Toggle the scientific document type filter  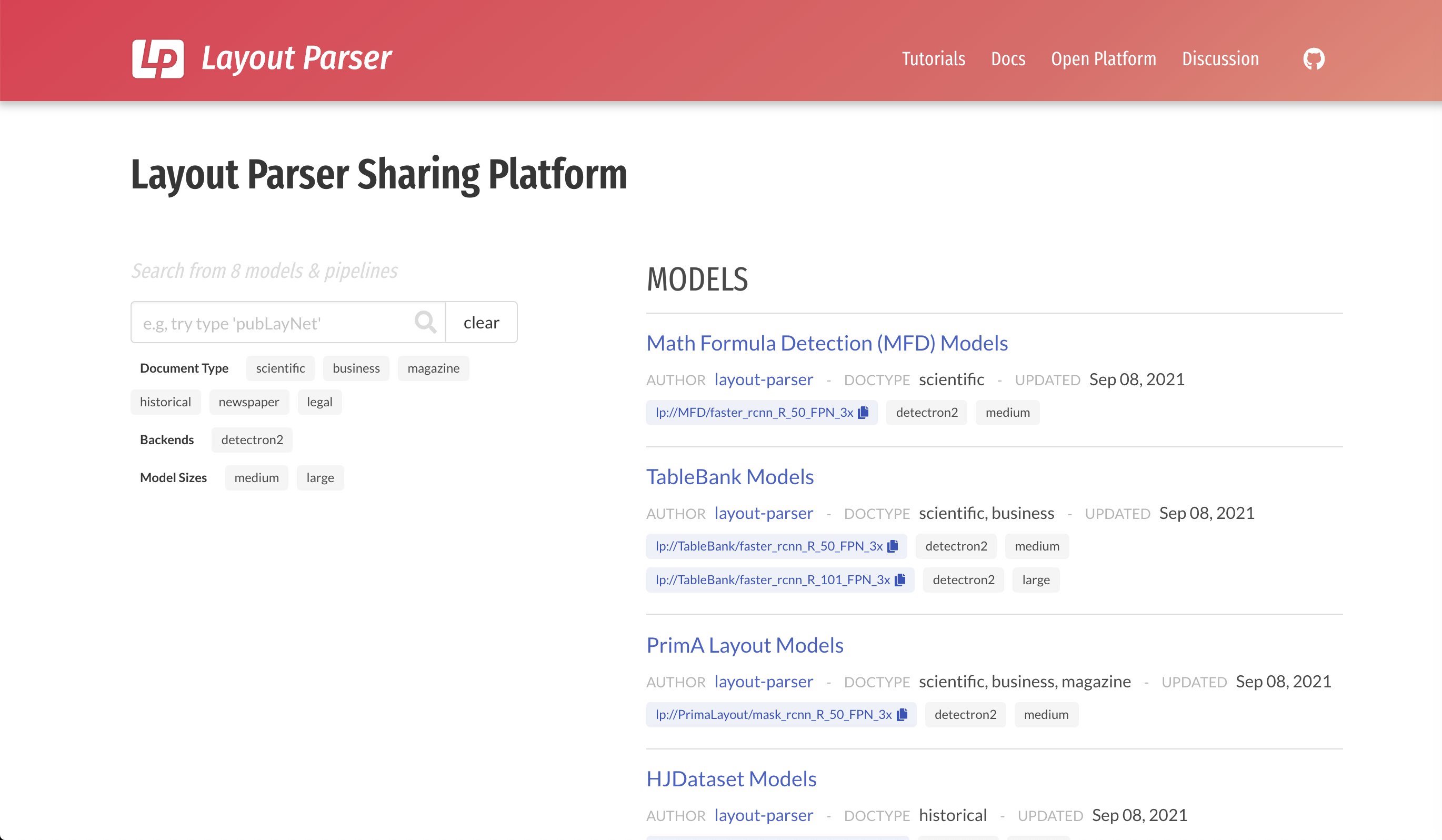(x=281, y=367)
